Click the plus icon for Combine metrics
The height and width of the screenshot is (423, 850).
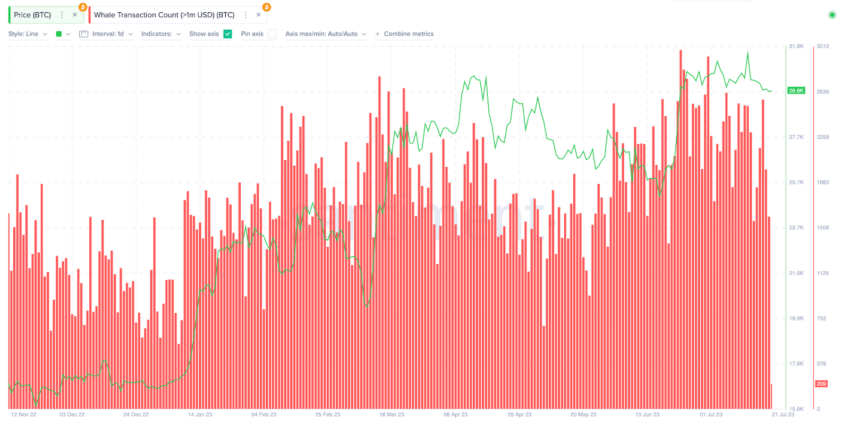[x=377, y=34]
